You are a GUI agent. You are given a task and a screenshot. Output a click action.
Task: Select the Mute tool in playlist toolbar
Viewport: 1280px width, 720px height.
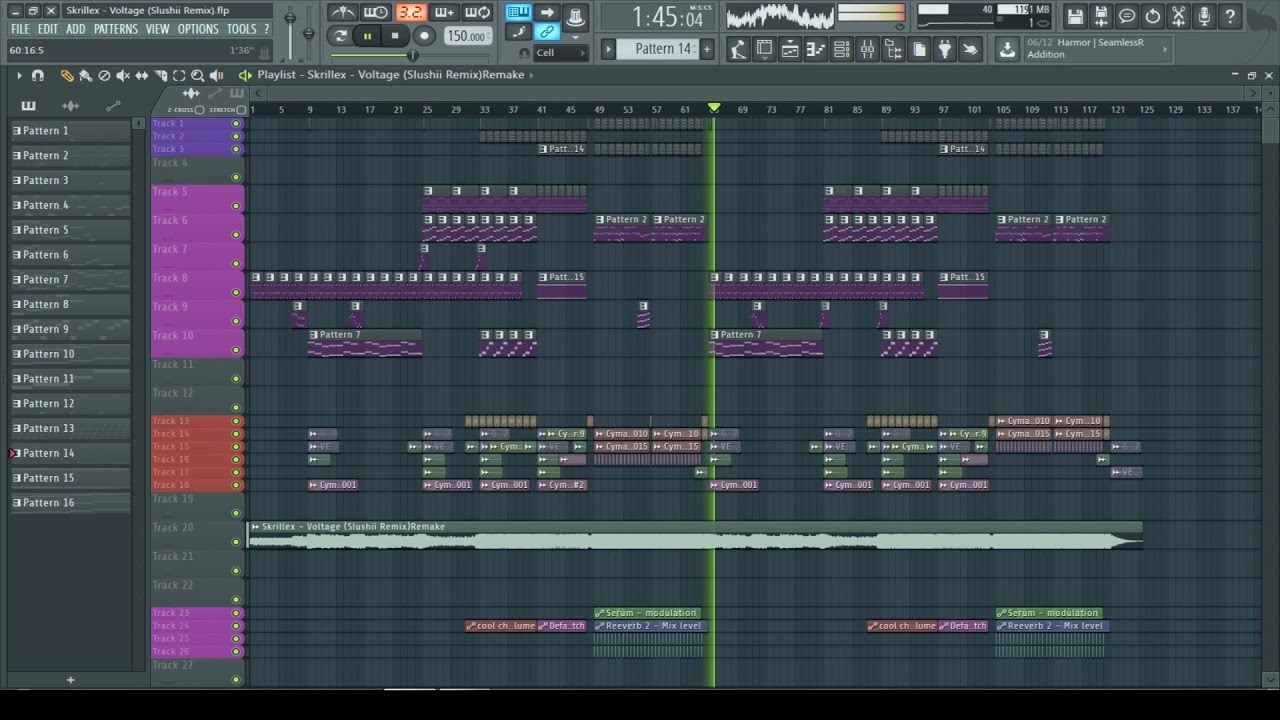point(123,75)
